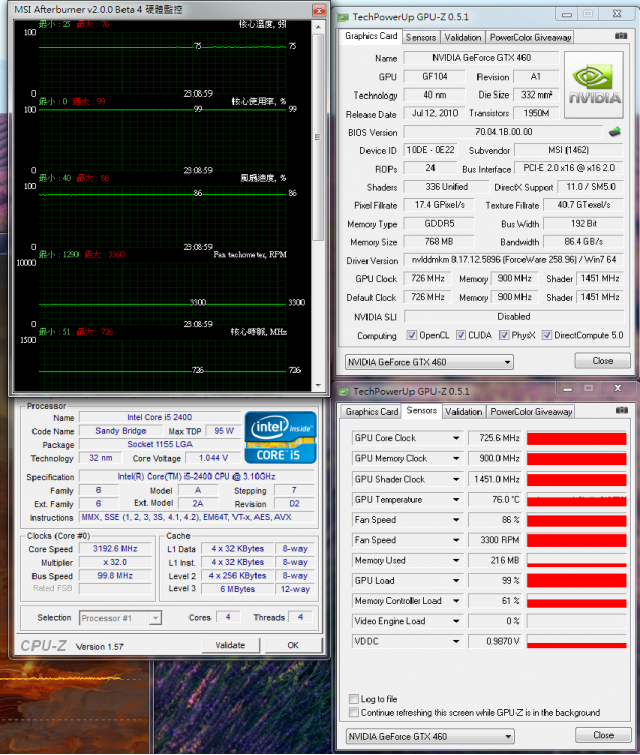Click Memory Used value 216 MB
This screenshot has width=640, height=755.
point(495,560)
